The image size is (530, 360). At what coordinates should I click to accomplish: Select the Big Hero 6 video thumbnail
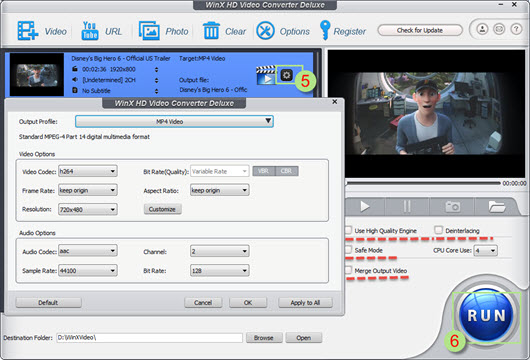tap(37, 74)
